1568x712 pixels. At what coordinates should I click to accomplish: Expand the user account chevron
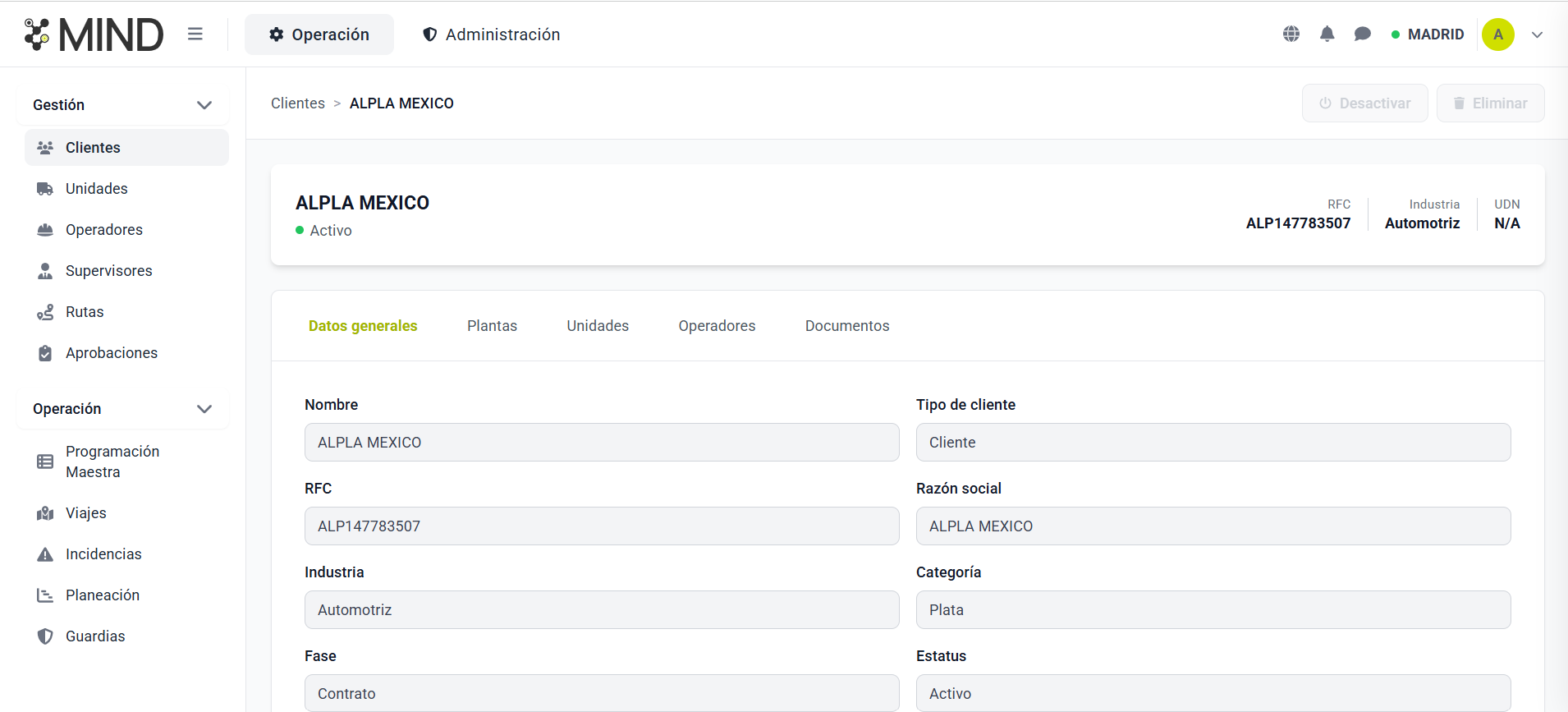(1538, 34)
